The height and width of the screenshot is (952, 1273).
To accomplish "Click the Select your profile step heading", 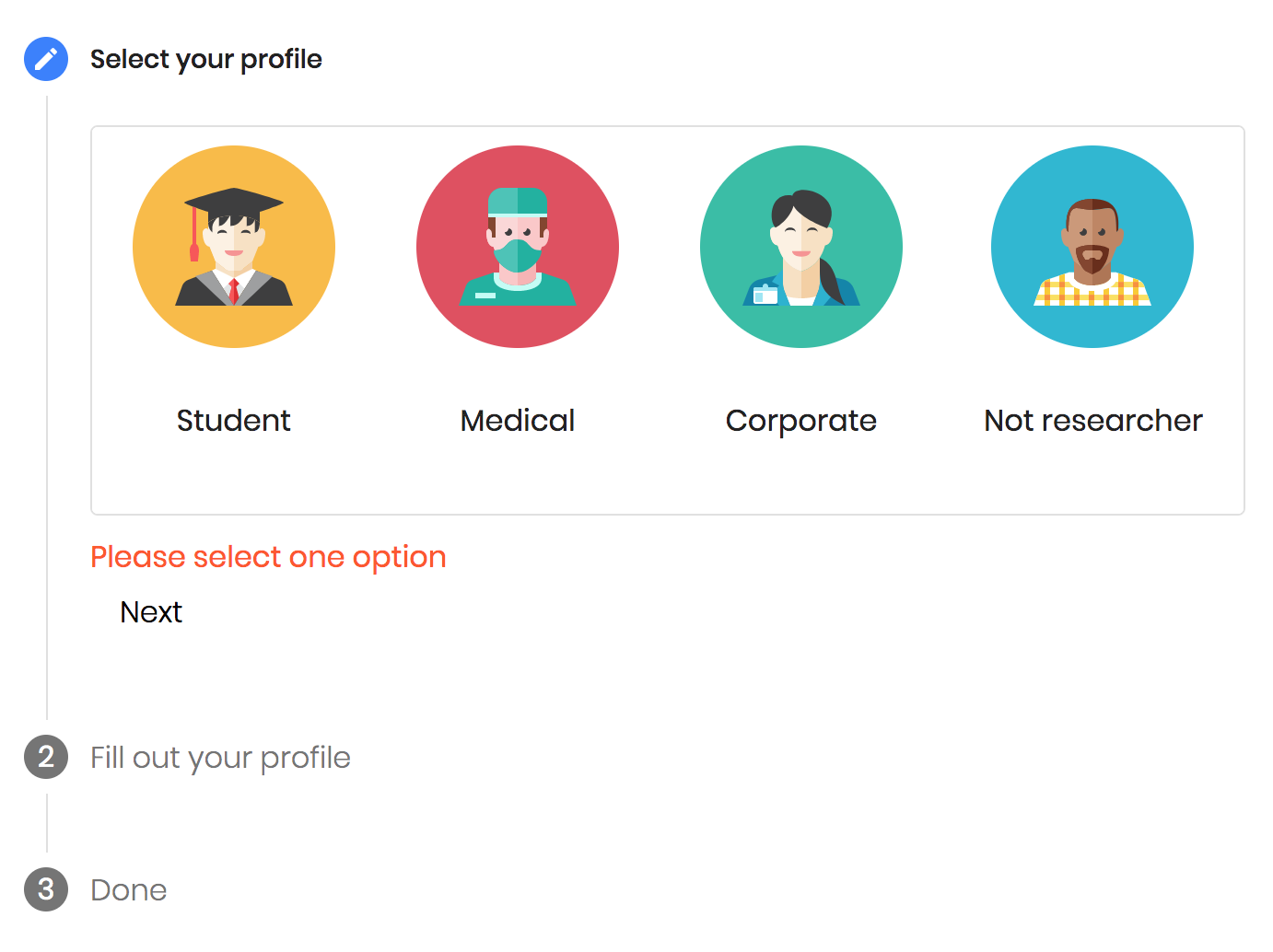I will tap(206, 59).
